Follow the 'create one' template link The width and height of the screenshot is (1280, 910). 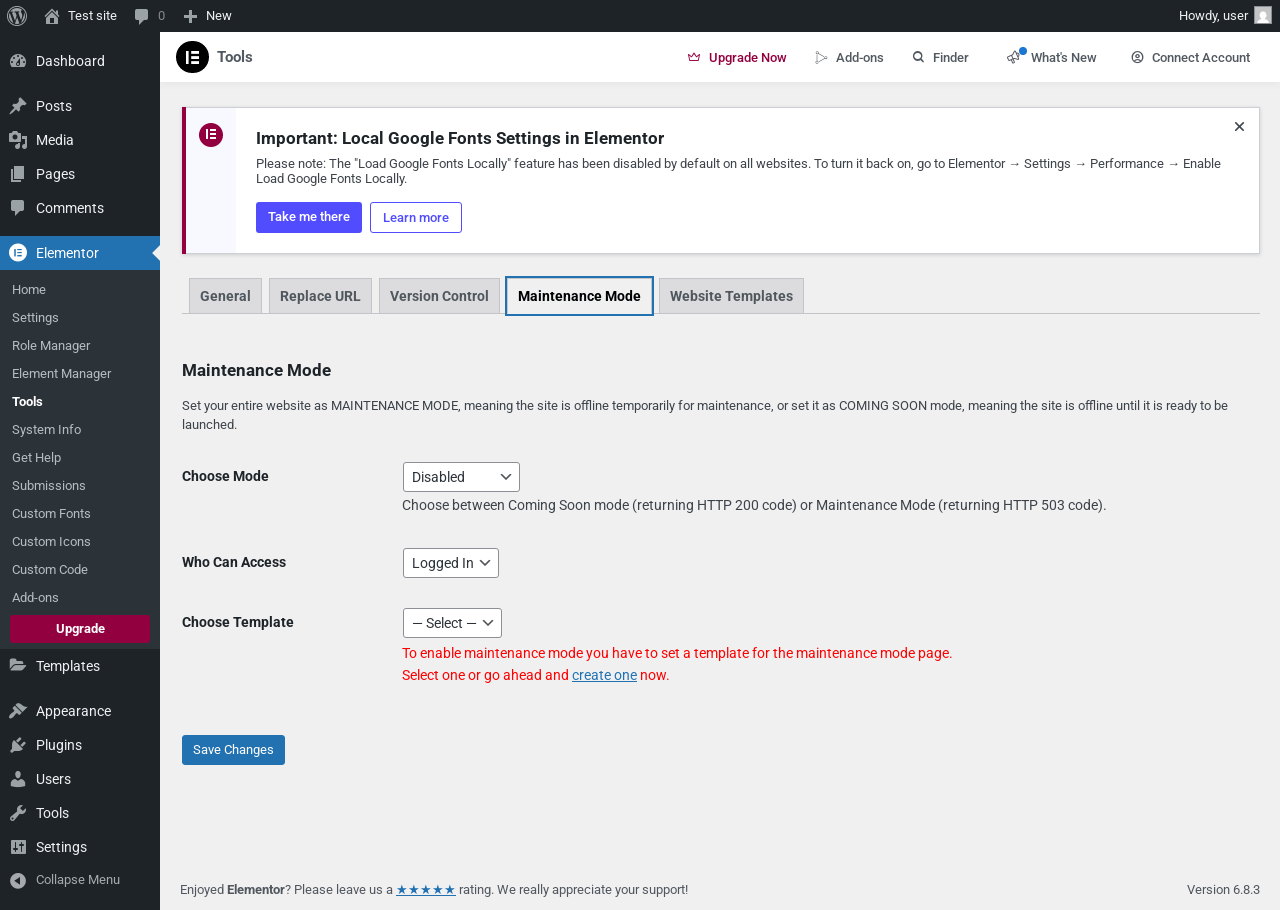[x=604, y=675]
